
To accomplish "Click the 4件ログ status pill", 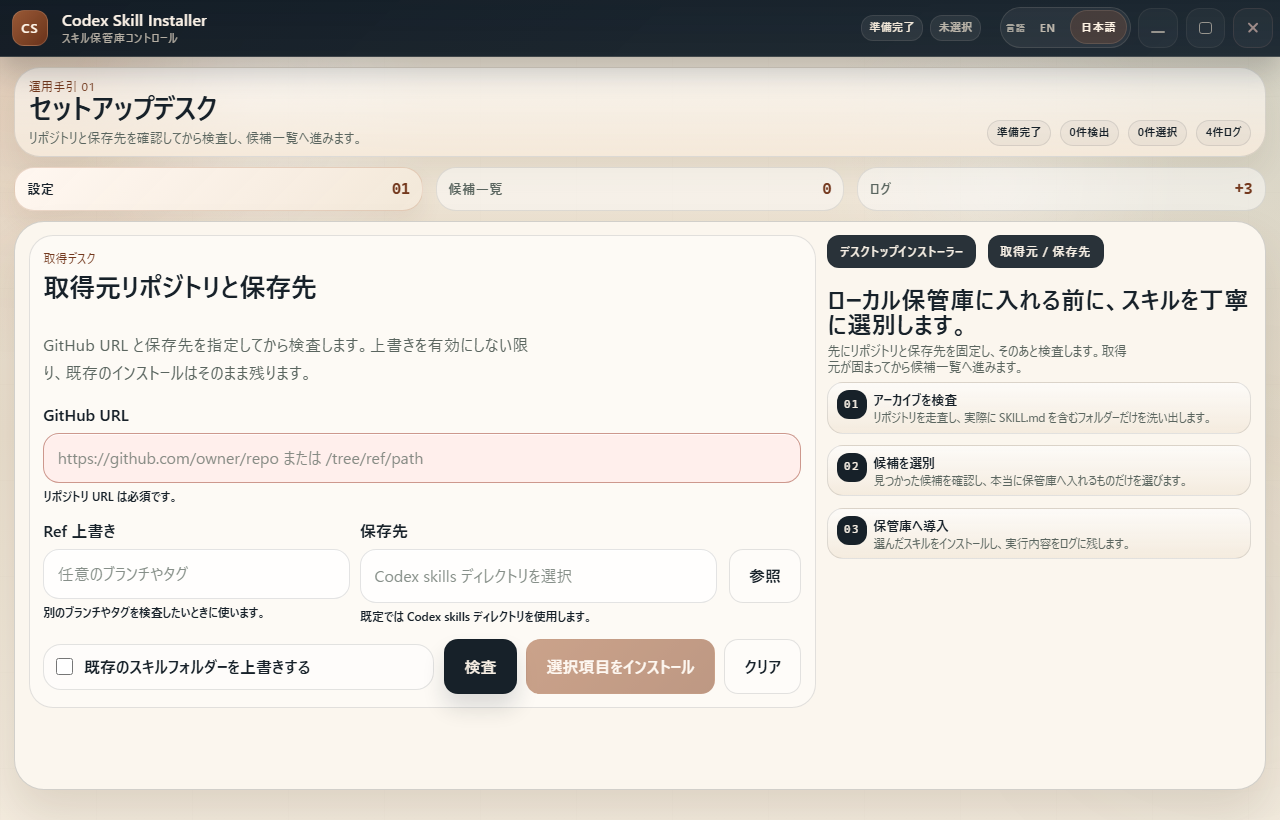I will click(1223, 133).
